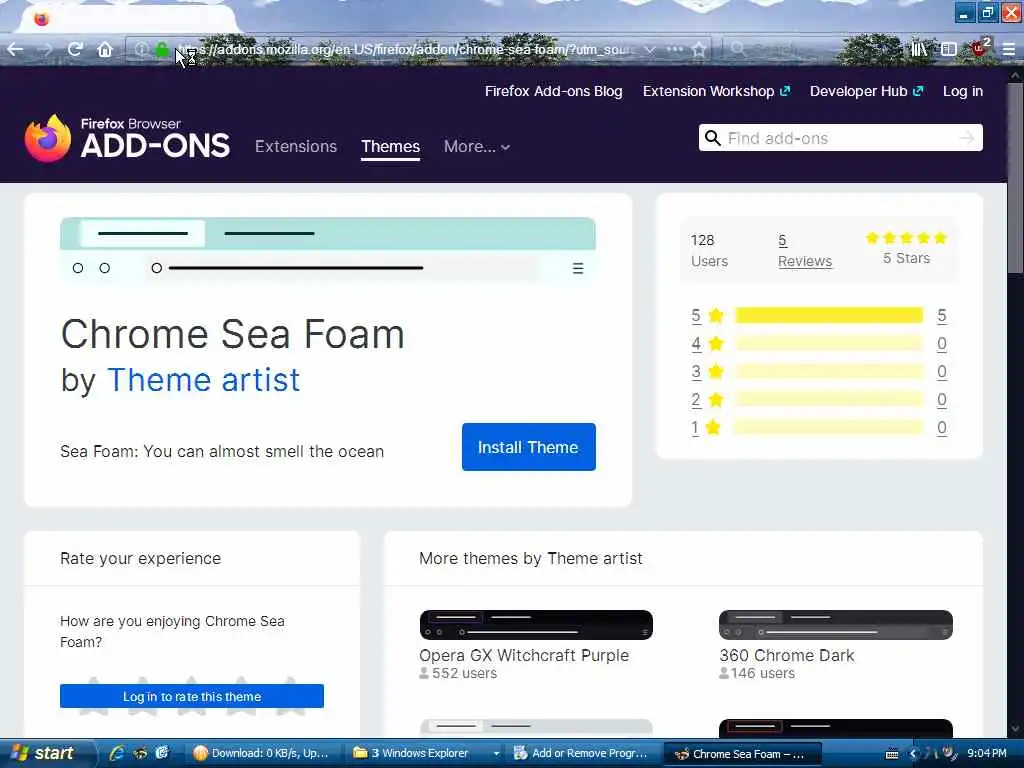Open the Download taskbar button
This screenshot has width=1024, height=768.
(261, 753)
